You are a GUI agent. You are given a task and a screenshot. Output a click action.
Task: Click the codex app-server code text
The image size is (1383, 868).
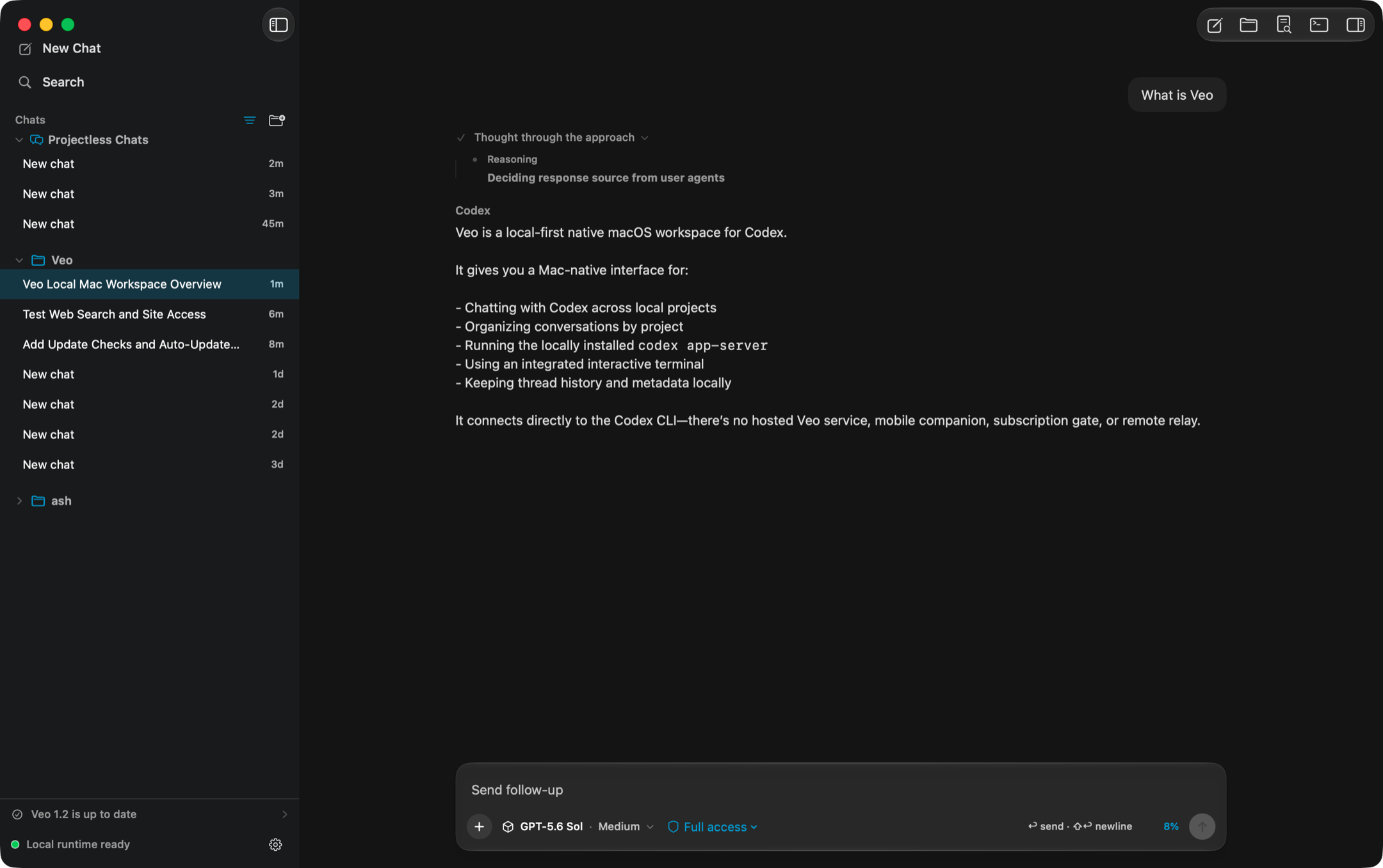coord(702,346)
